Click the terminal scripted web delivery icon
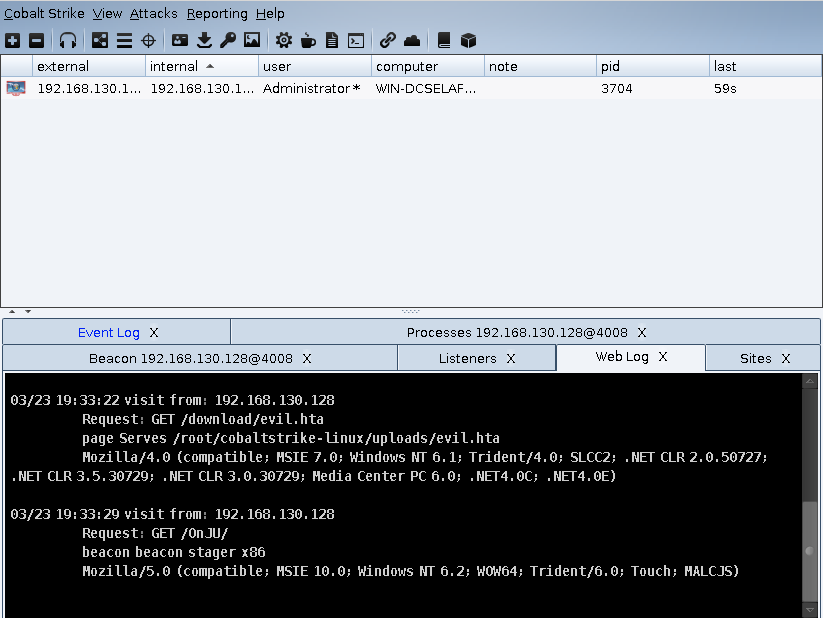Screen dimensions: 823x618 click(x=356, y=40)
